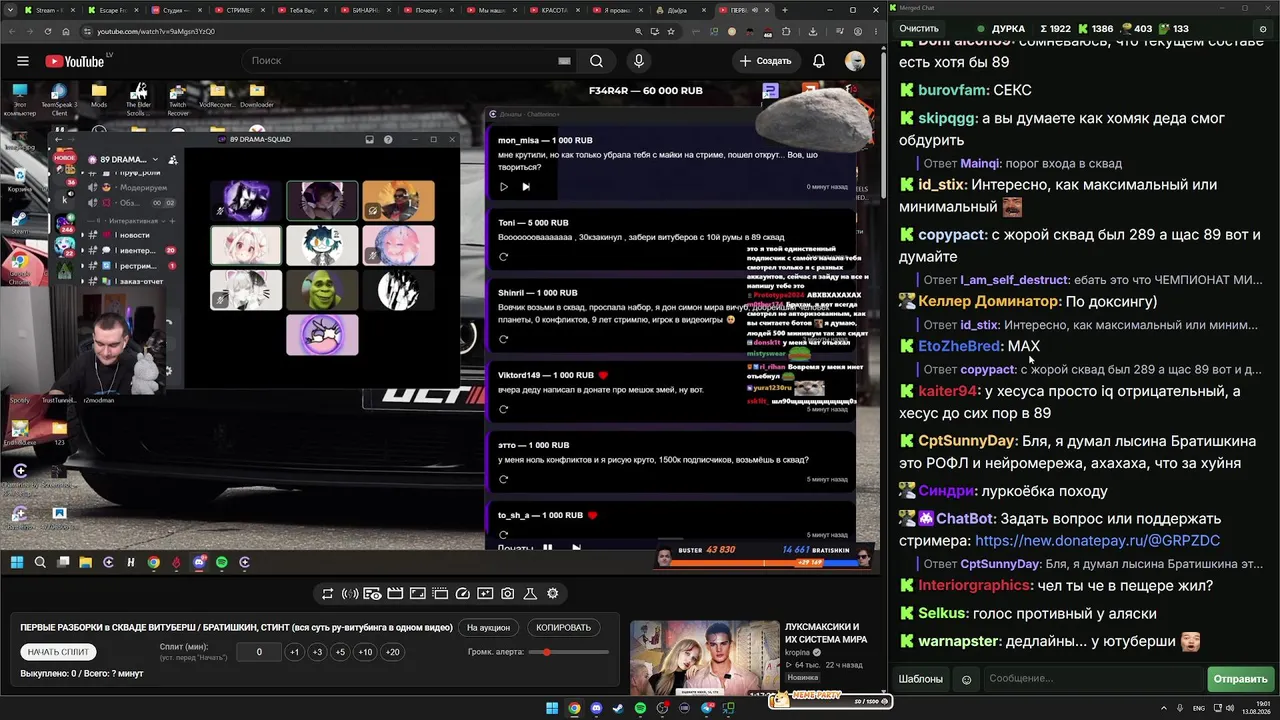Open the ивентер channel with 20 badge
Image resolution: width=1280 pixels, height=720 pixels.
coord(133,250)
